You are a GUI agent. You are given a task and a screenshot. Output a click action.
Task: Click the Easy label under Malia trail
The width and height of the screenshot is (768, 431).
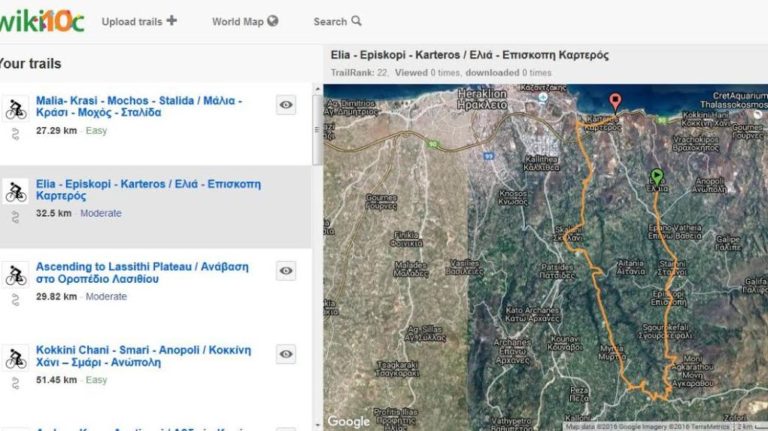[96, 131]
